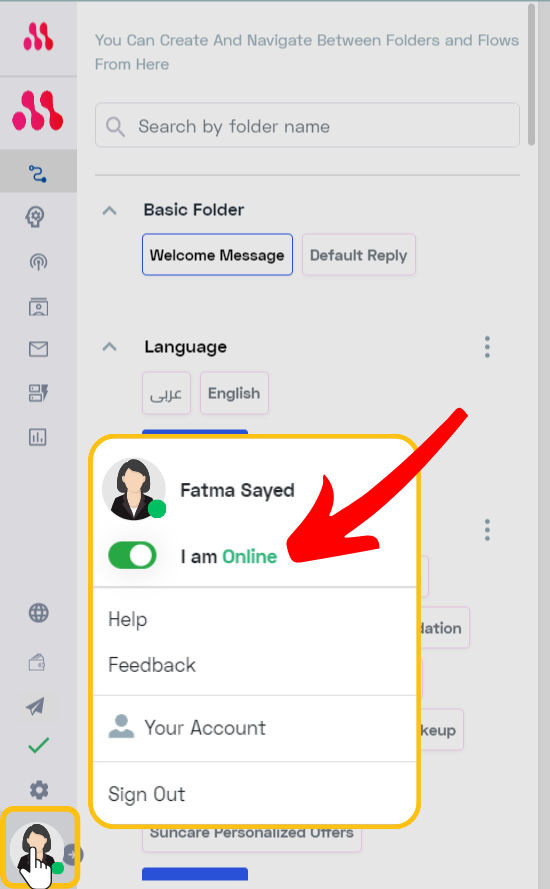The height and width of the screenshot is (889, 550).
Task: Select Sign Out from the profile menu
Action: (146, 794)
